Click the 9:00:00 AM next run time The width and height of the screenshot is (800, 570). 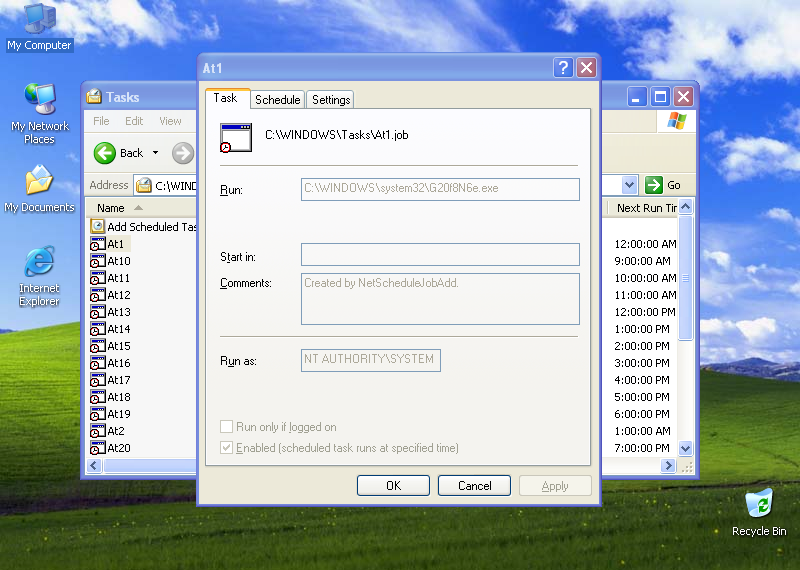pyautogui.click(x=642, y=261)
